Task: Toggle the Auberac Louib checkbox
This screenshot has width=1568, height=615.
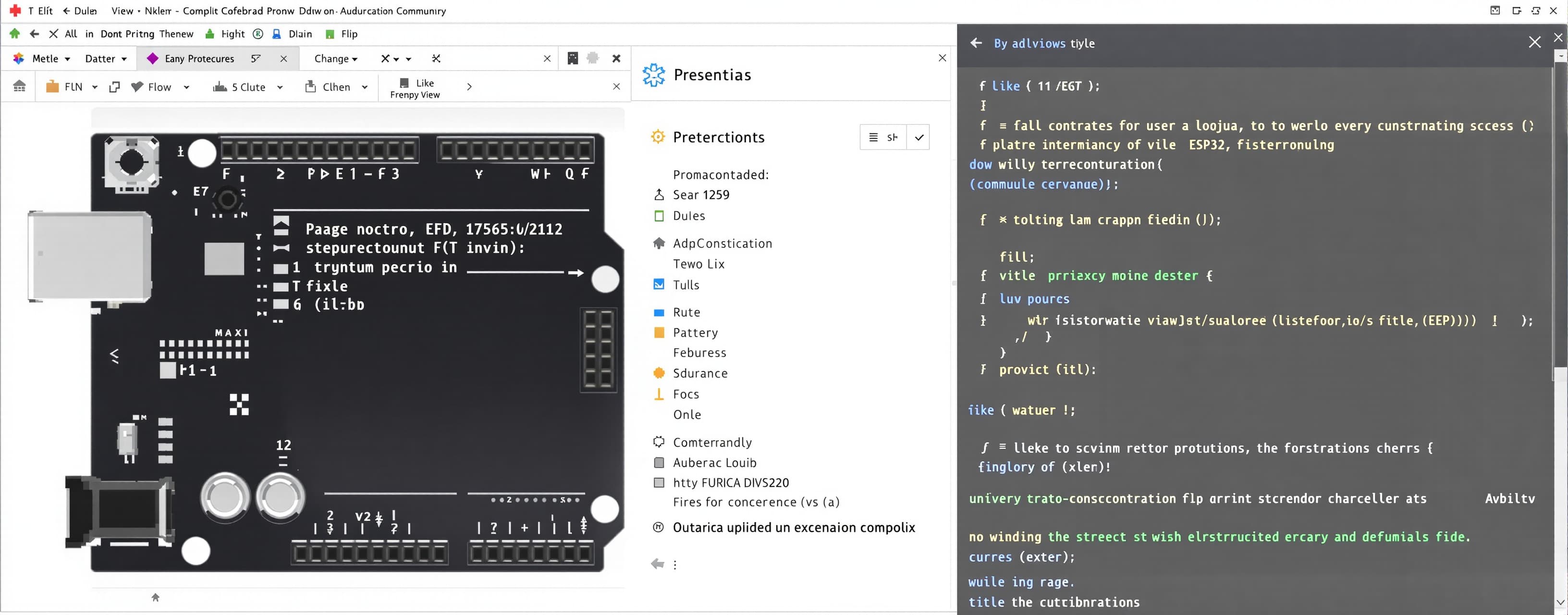Action: [x=659, y=463]
